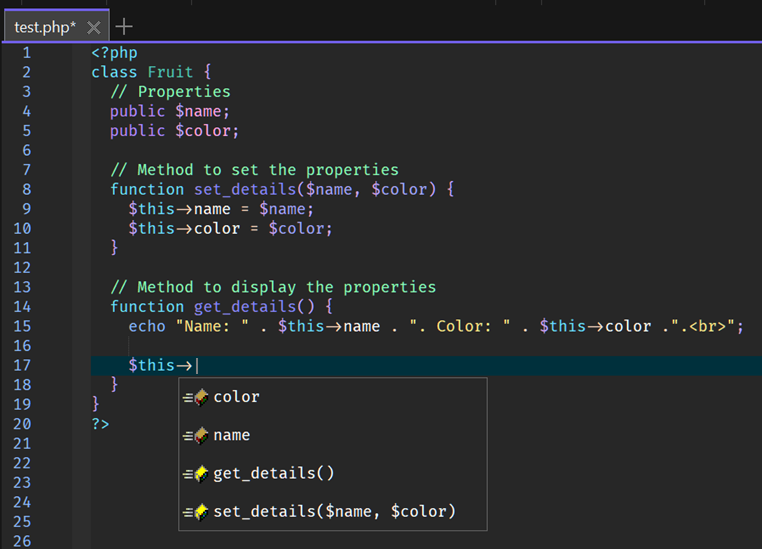Choose set_details($name, $color) autocomplete suggestion

pos(333,511)
